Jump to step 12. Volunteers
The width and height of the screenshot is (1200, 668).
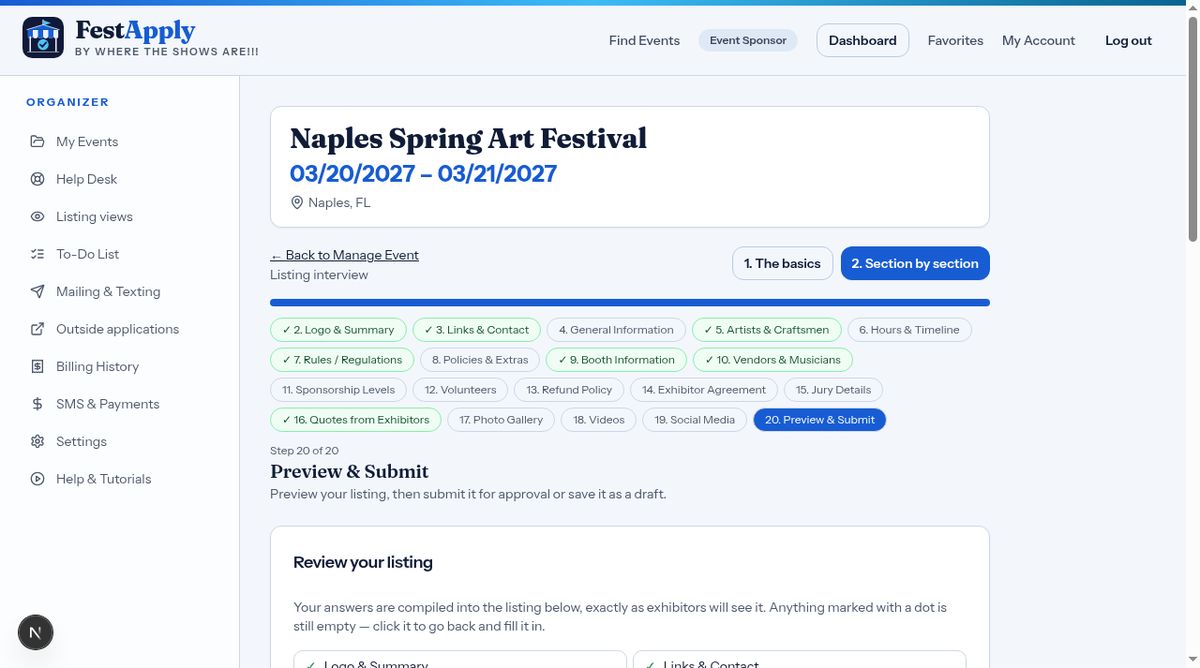(460, 390)
